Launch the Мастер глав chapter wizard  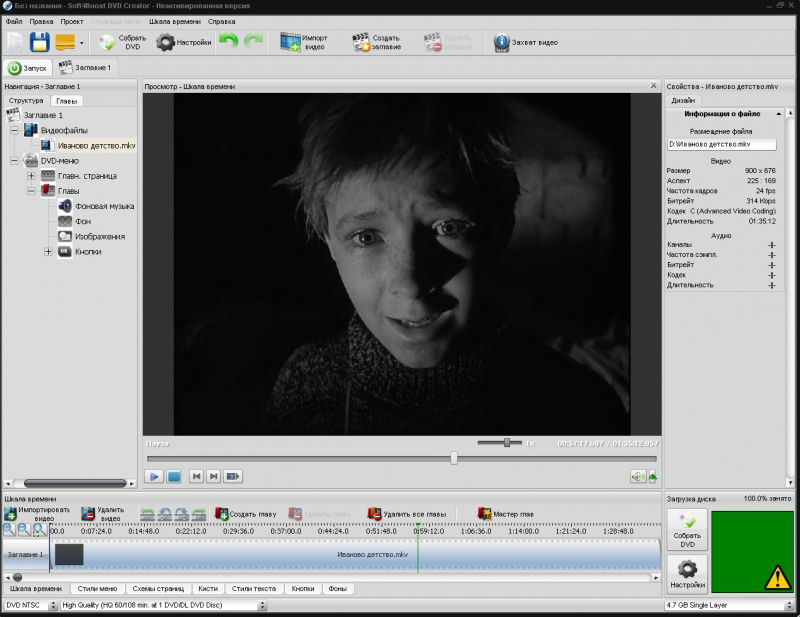coord(506,514)
